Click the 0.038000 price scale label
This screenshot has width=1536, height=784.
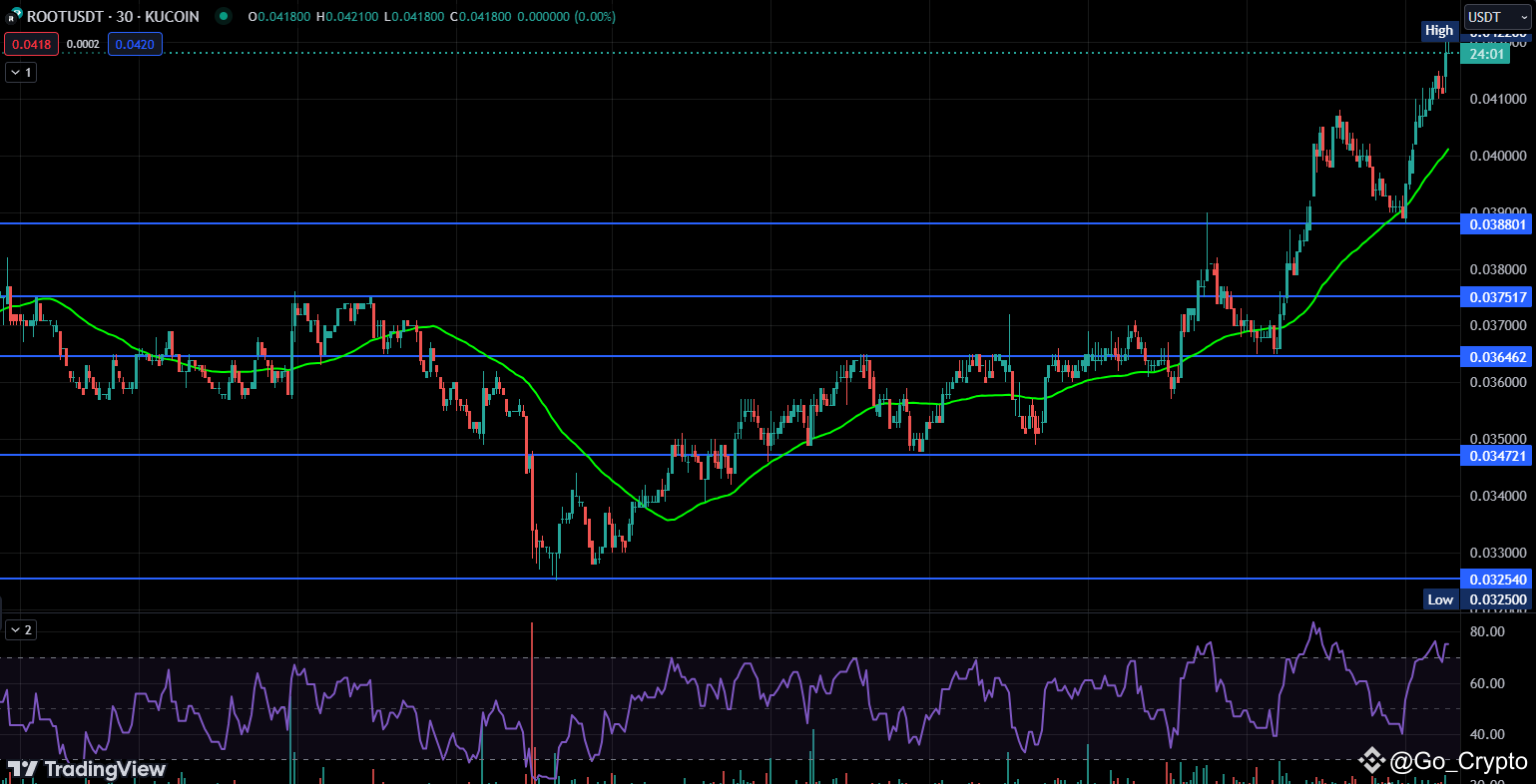pyautogui.click(x=1498, y=269)
